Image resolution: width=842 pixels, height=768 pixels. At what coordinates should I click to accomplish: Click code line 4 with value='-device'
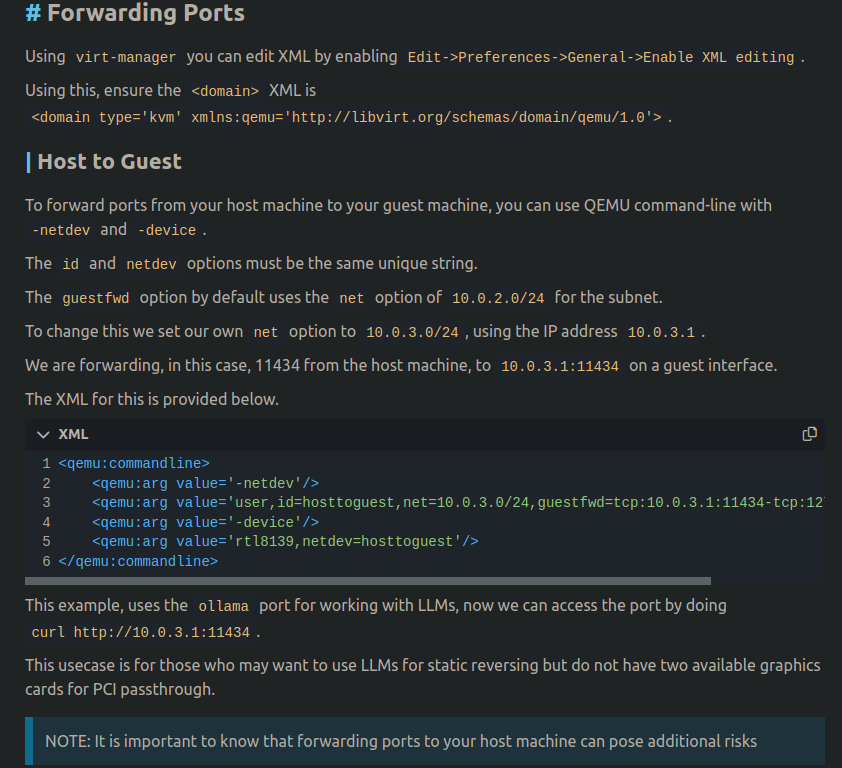205,522
